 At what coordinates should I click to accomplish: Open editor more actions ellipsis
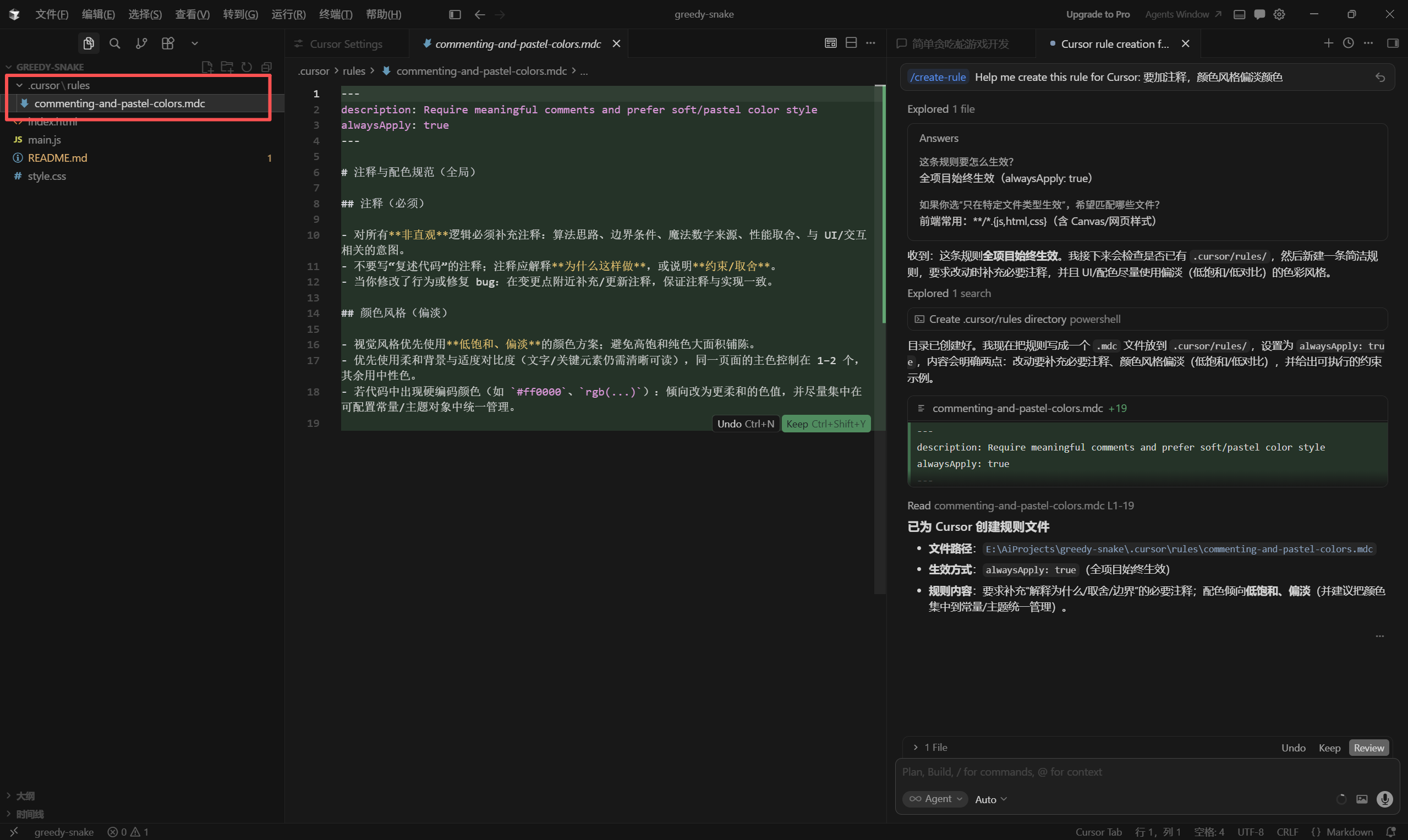click(x=871, y=43)
